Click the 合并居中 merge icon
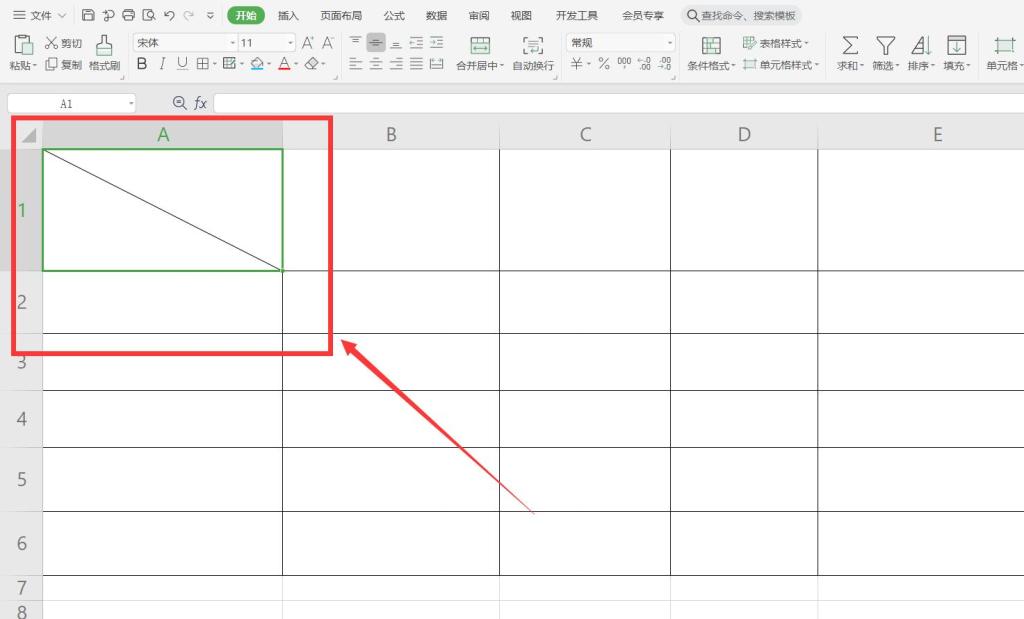The width and height of the screenshot is (1024, 619). click(480, 45)
